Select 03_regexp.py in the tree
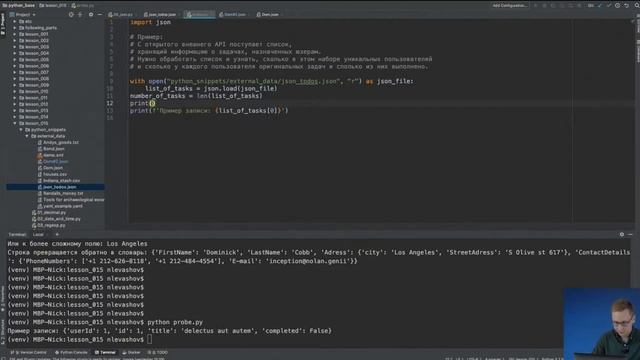This screenshot has height=360, width=640. 51,225
